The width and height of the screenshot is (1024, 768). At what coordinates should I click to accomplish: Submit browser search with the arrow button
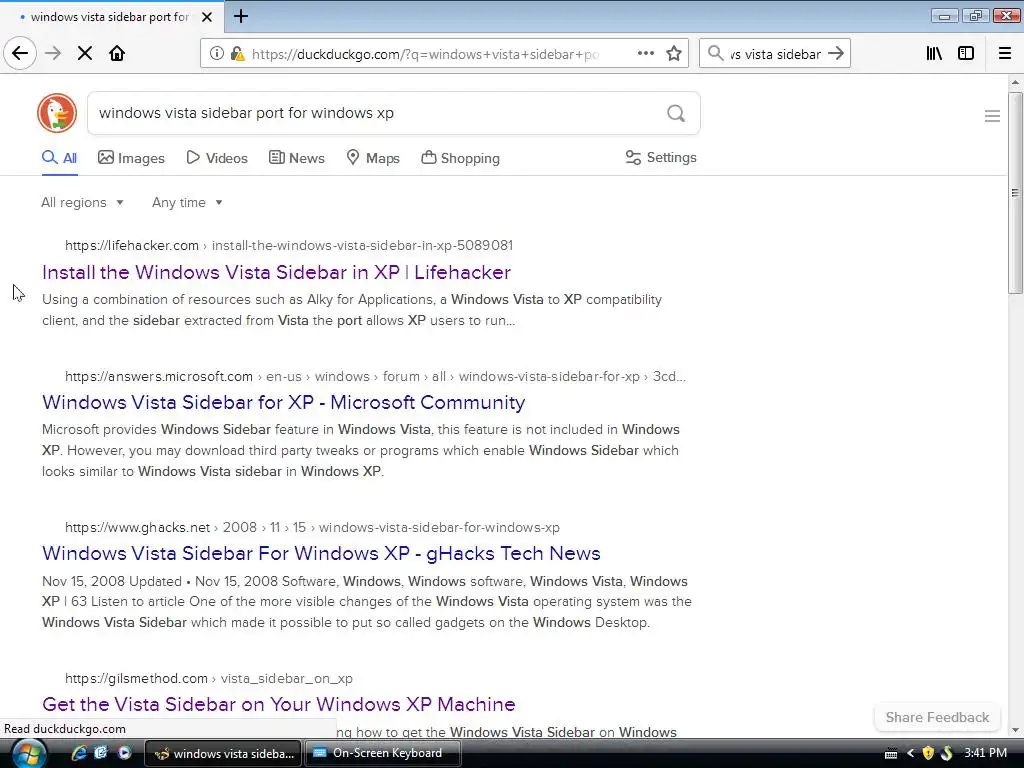coord(836,54)
